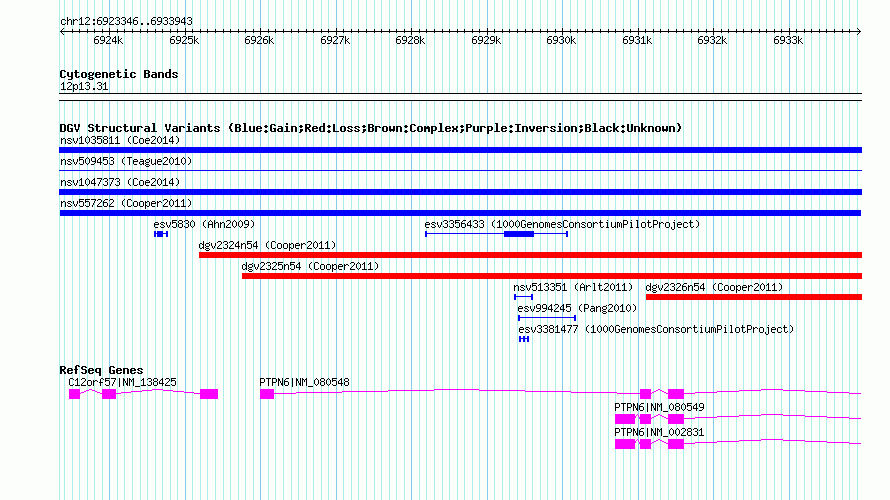
Task: Select the nsv509453 (Teague2010) thin blue line
Action: 460,170
